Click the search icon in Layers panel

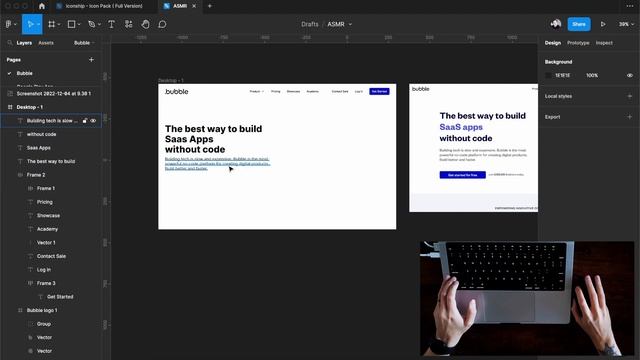pyautogui.click(x=9, y=42)
